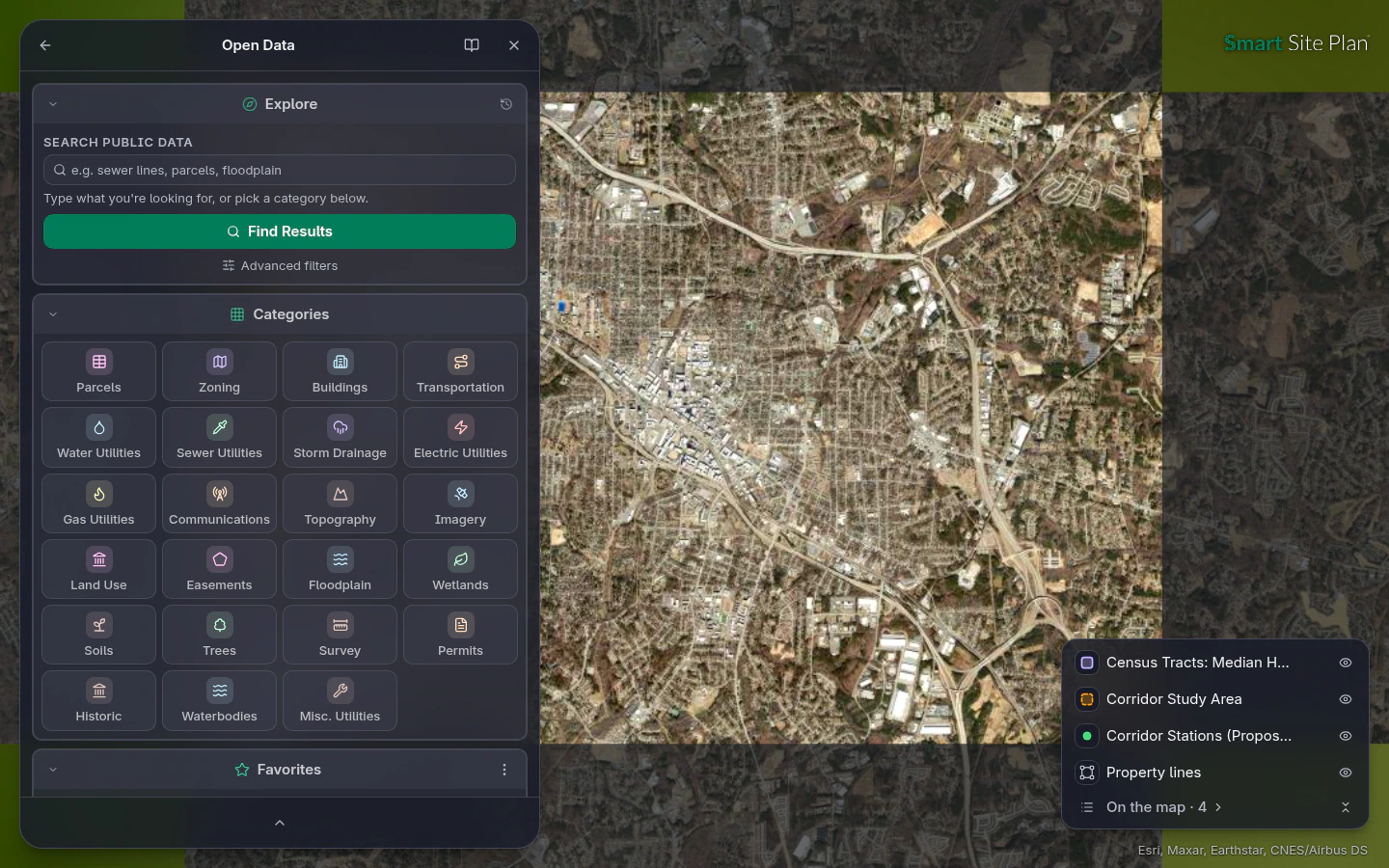This screenshot has height=868, width=1389.
Task: Open Advanced filters
Action: click(280, 266)
